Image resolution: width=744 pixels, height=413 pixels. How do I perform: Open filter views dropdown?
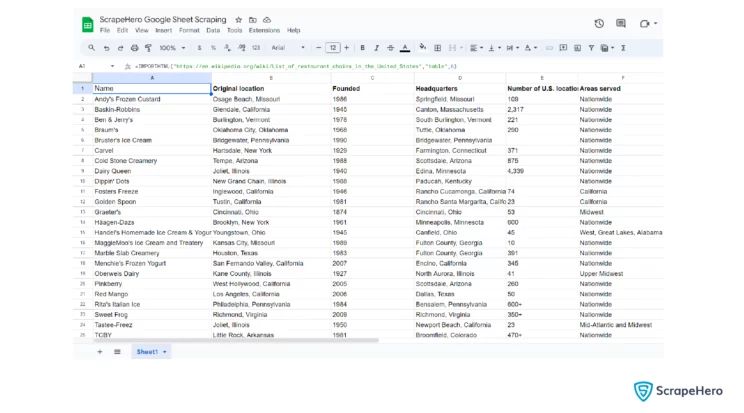(607, 48)
